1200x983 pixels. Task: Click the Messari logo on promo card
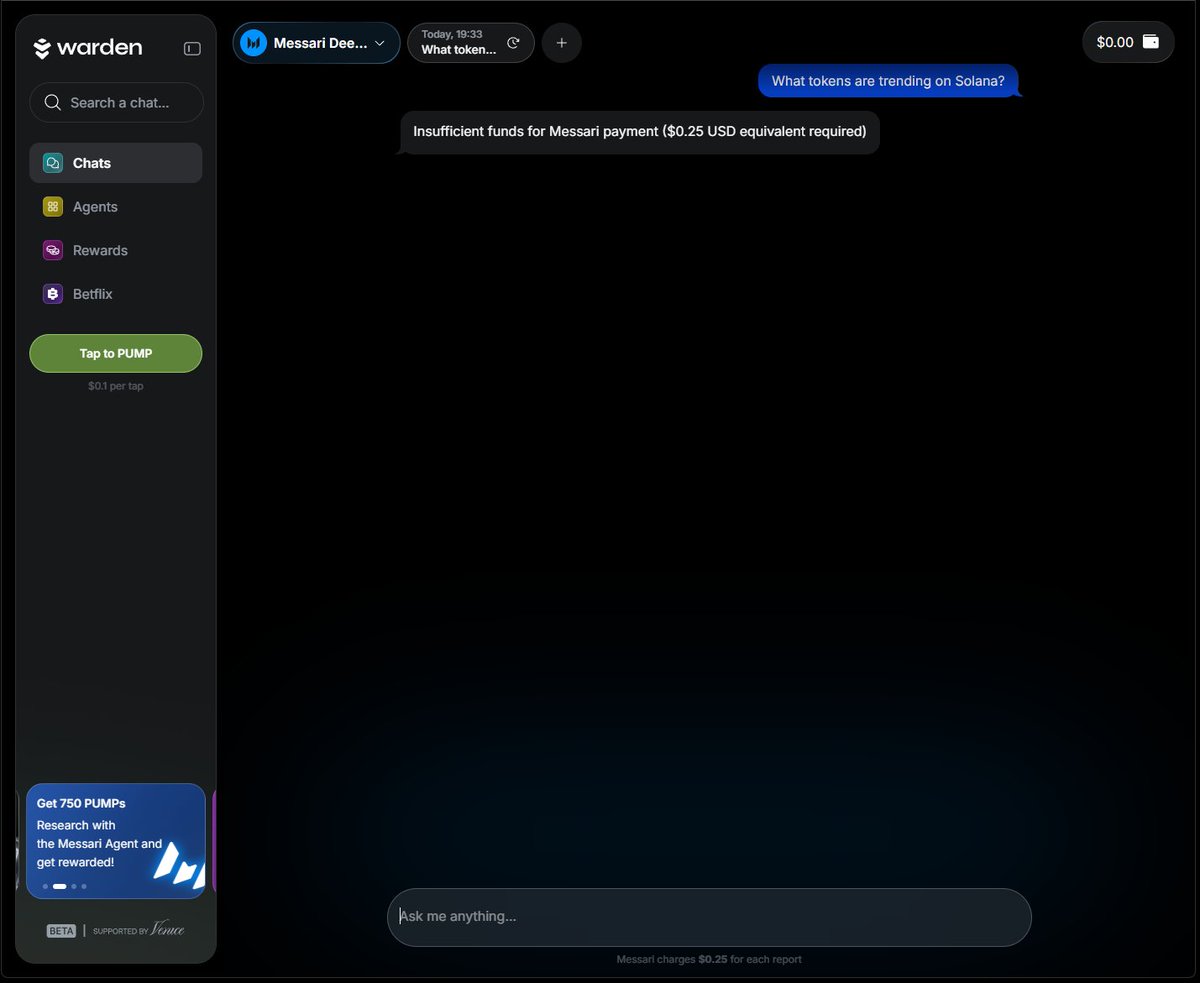click(180, 864)
